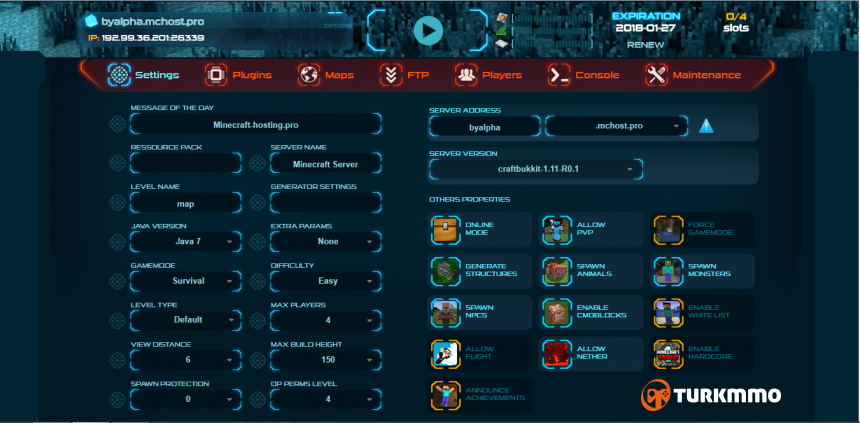The image size is (860, 423).
Task: Click the help circle beside Level Name
Action: point(117,203)
